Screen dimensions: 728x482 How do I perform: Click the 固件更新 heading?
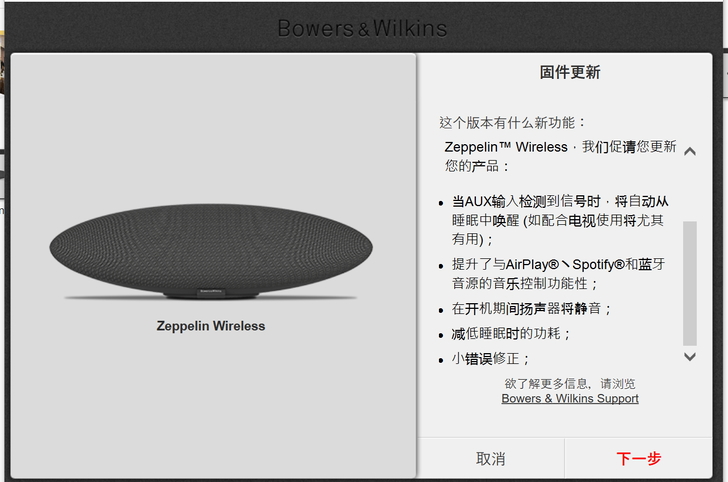[570, 72]
